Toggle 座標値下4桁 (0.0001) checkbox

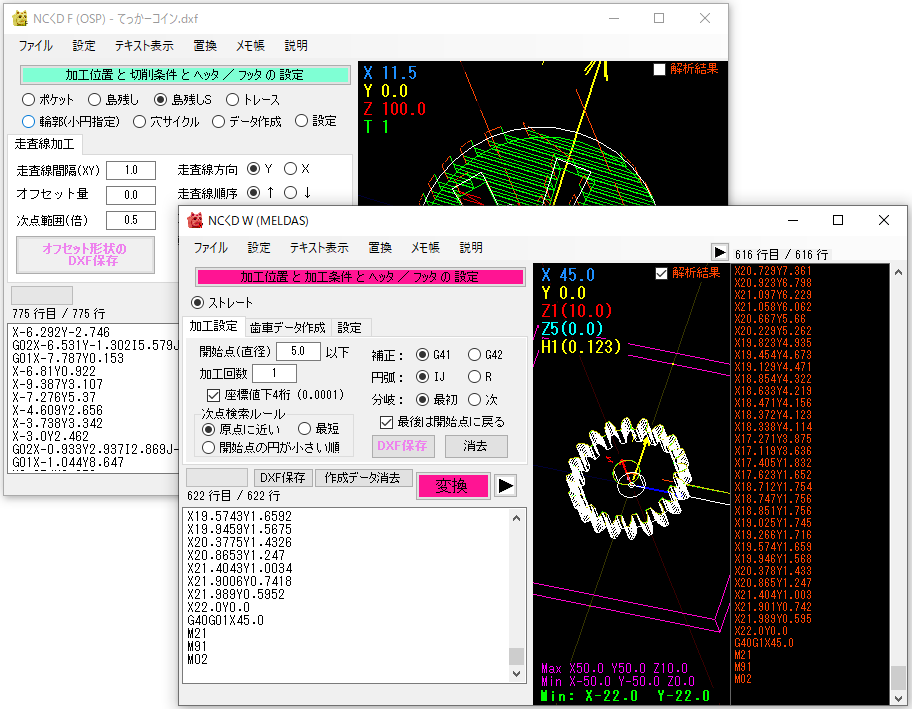(213, 396)
